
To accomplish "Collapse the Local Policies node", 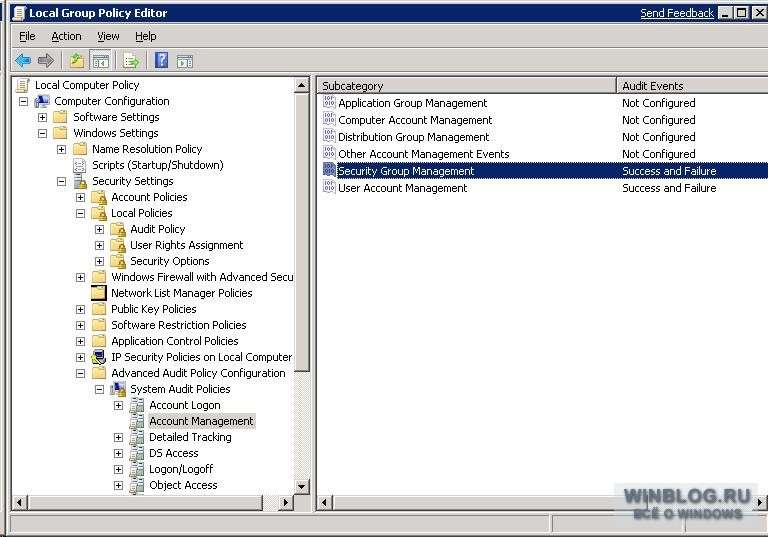I will click(80, 214).
